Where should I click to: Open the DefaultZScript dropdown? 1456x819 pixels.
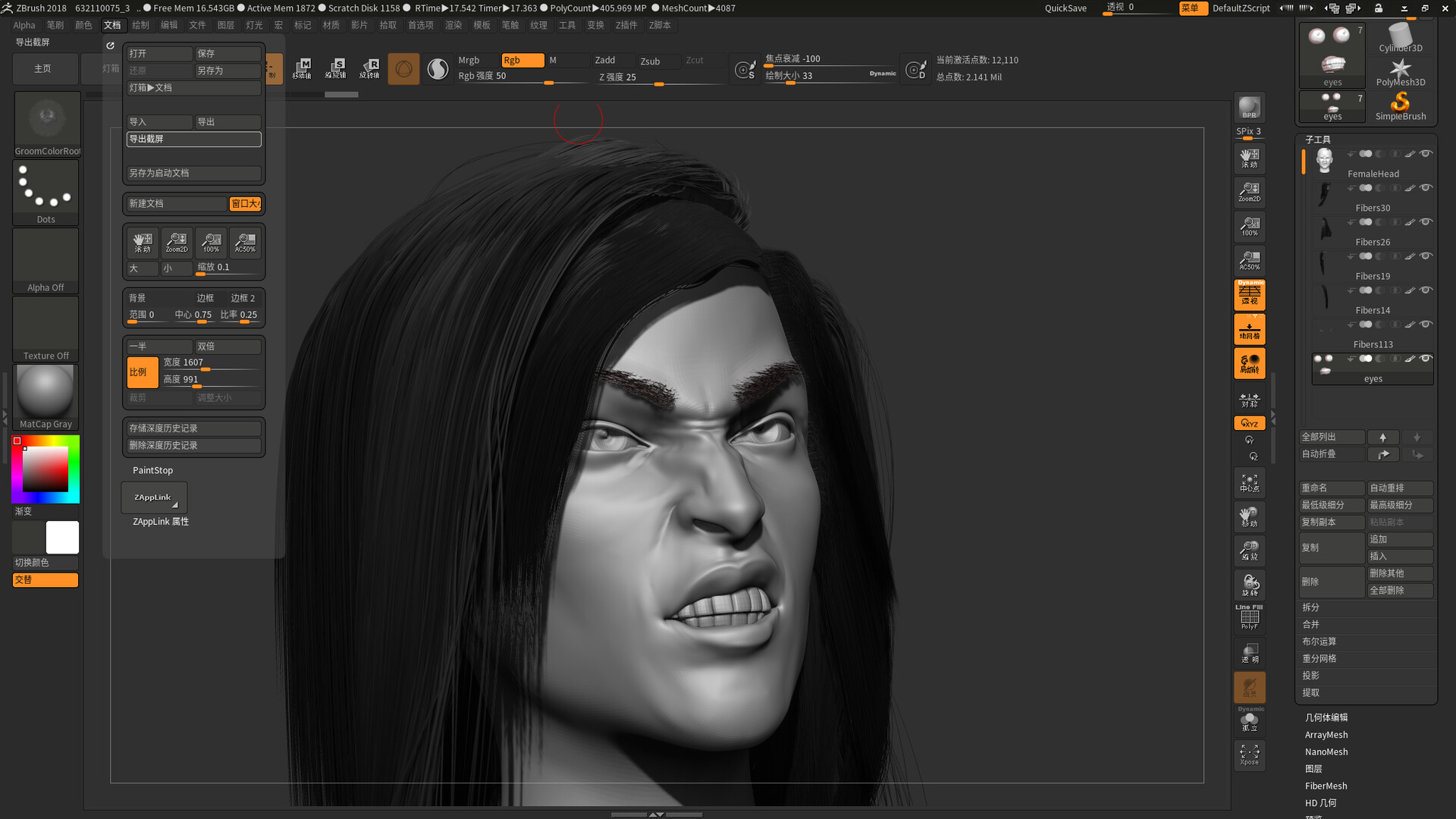tap(1241, 9)
